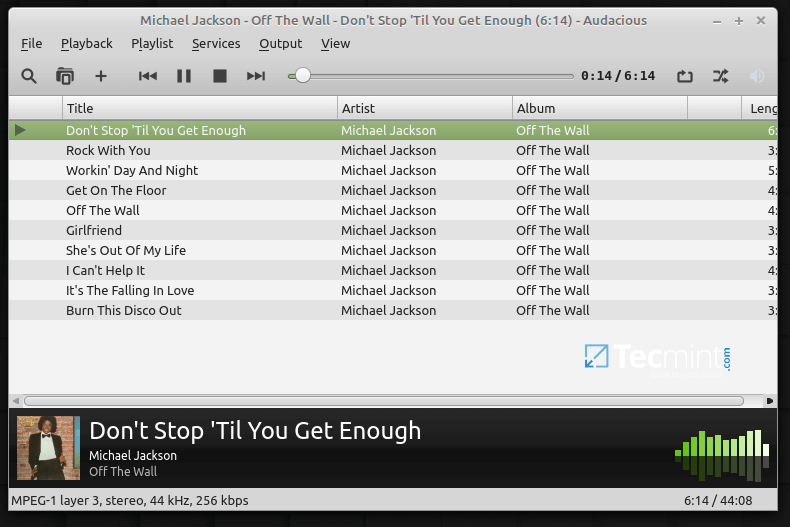Skip to the previous track
The width and height of the screenshot is (790, 527).
[148, 76]
